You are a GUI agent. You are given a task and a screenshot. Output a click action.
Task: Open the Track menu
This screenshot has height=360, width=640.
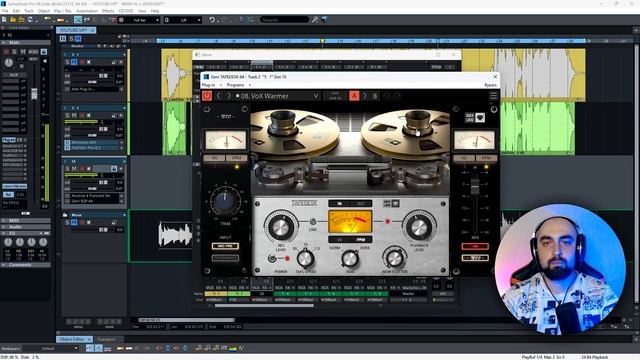pyautogui.click(x=29, y=11)
